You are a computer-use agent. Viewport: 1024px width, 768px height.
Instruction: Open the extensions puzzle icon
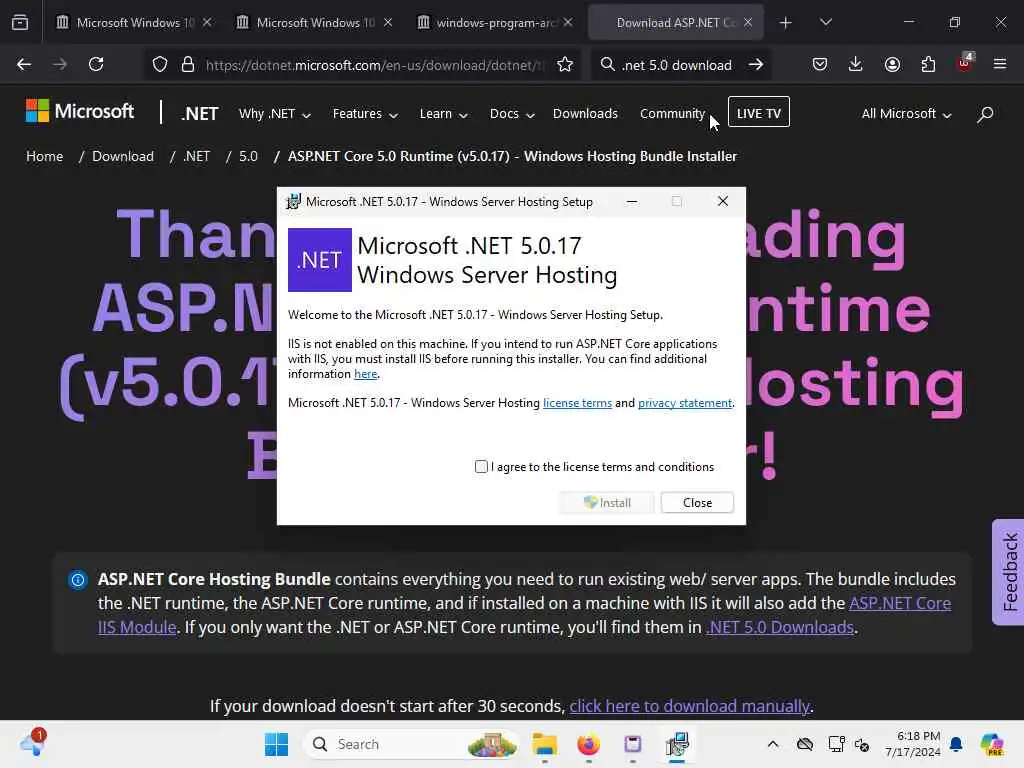point(928,65)
